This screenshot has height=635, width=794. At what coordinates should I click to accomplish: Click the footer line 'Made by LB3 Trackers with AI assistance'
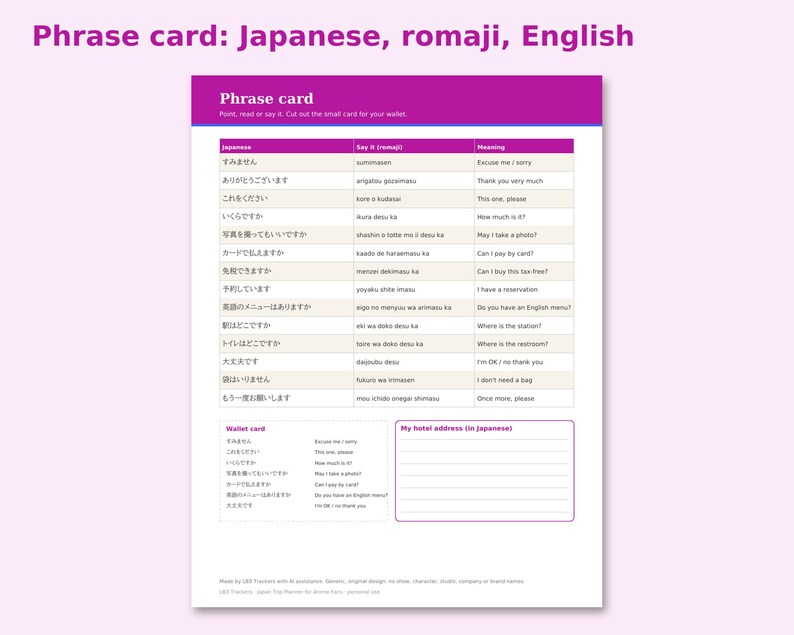pyautogui.click(x=372, y=581)
